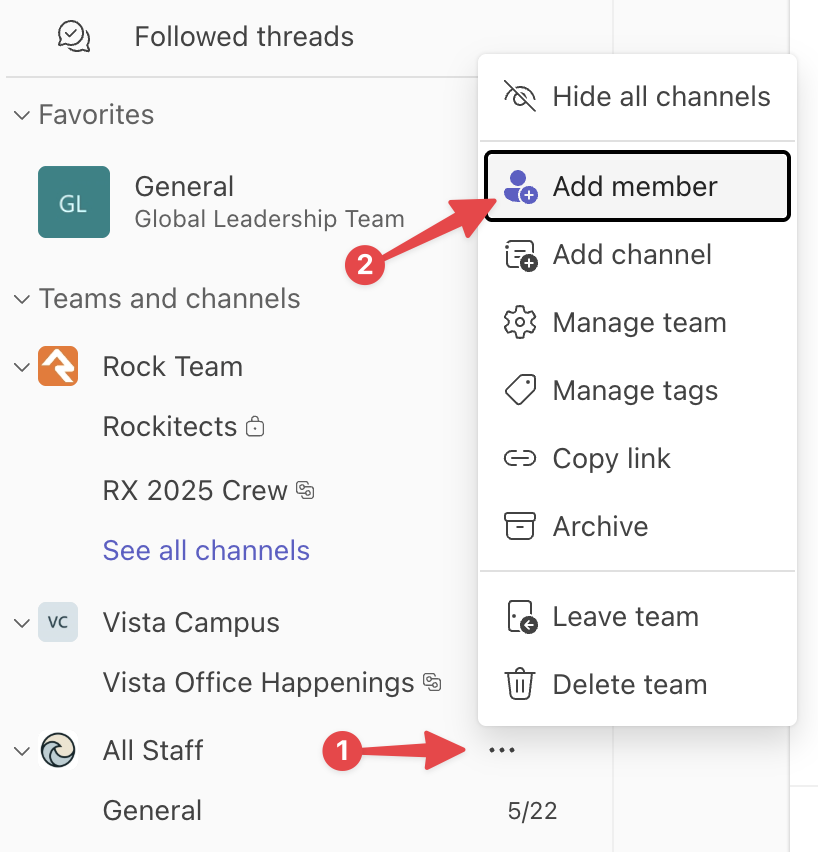
Task: Collapse the Rock Team channel list
Action: 22,367
